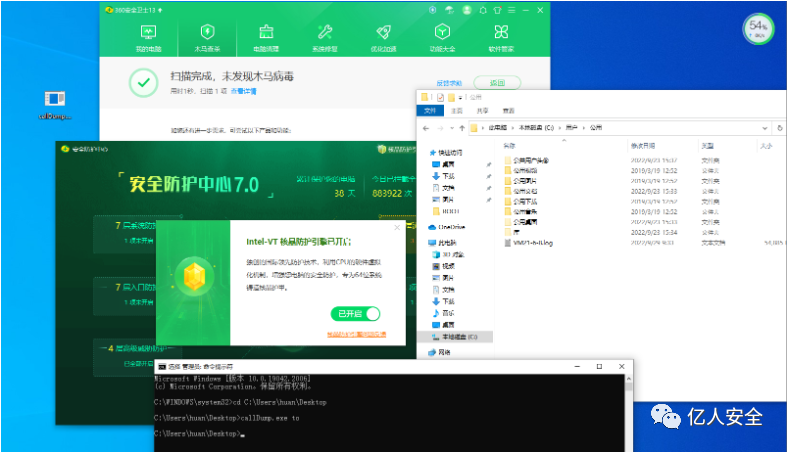This screenshot has width=789, height=452.
Task: Toggle the 已开启 Intel-VT protection switch
Action: (x=355, y=314)
